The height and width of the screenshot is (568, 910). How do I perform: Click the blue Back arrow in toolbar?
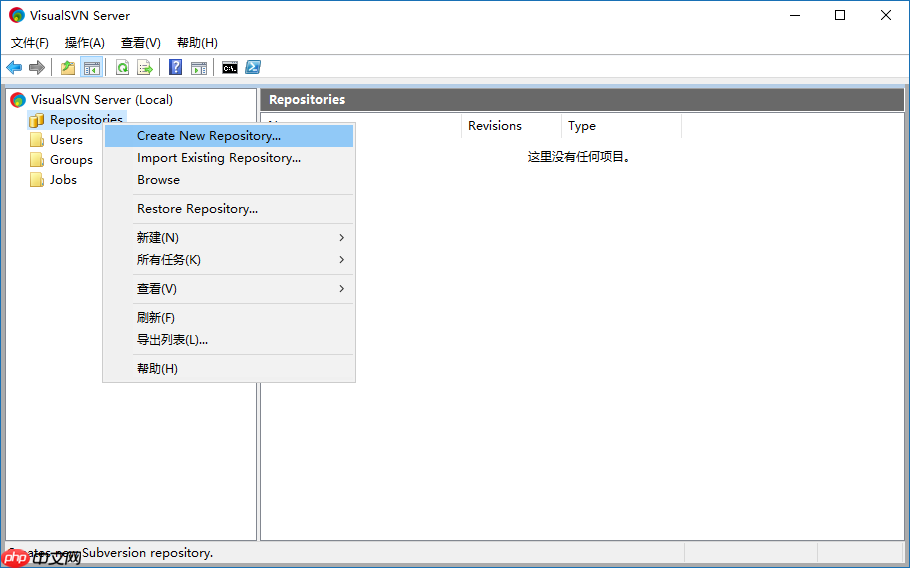(14, 67)
